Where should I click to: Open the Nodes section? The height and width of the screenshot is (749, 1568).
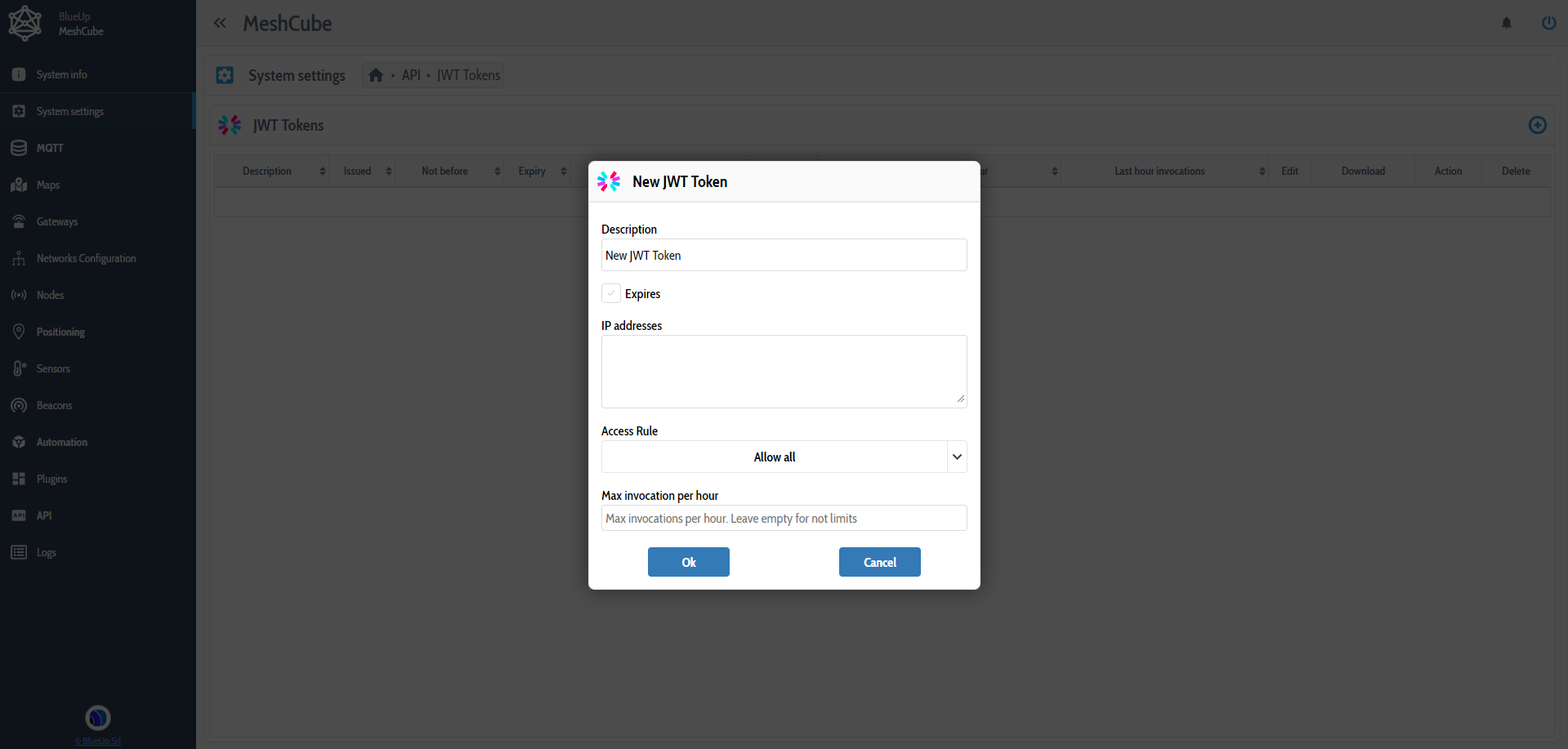point(50,295)
